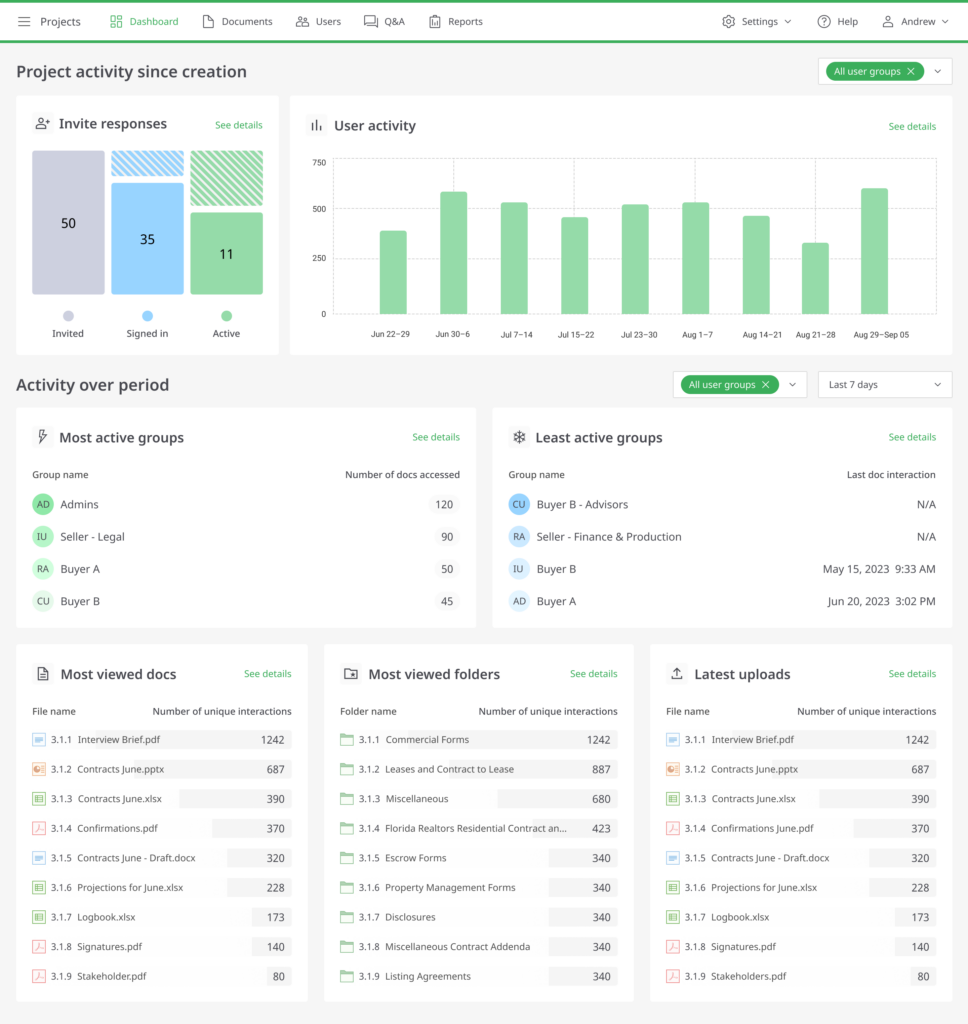Click the Least active groups snowflake icon

pos(519,437)
